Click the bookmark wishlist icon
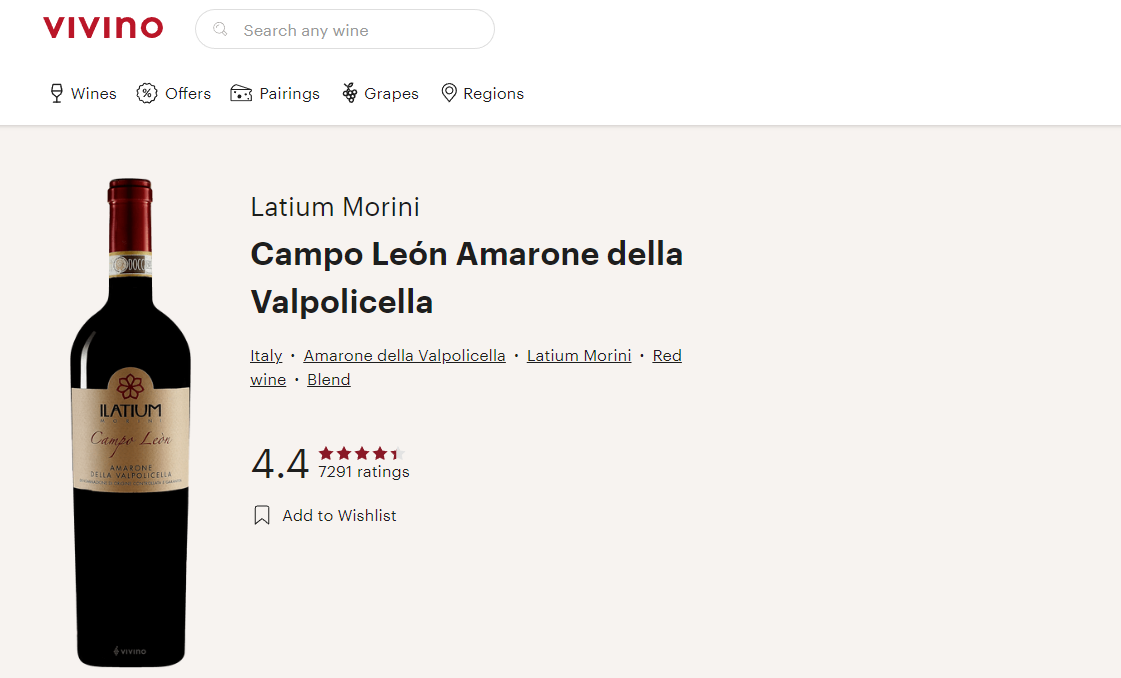 (262, 515)
